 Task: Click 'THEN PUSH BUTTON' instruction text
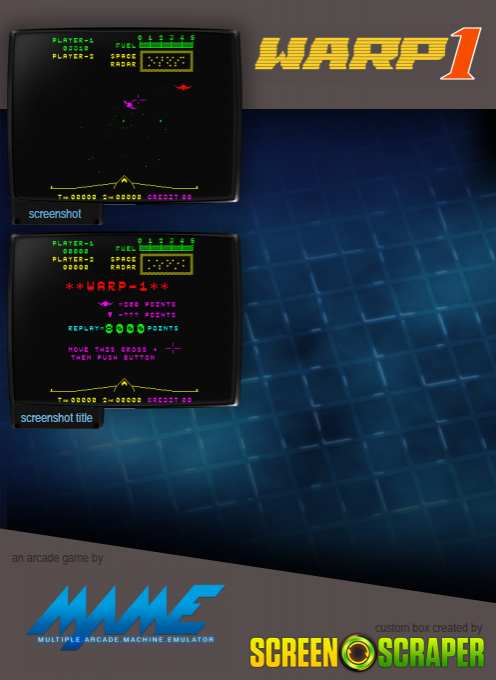click(x=113, y=357)
